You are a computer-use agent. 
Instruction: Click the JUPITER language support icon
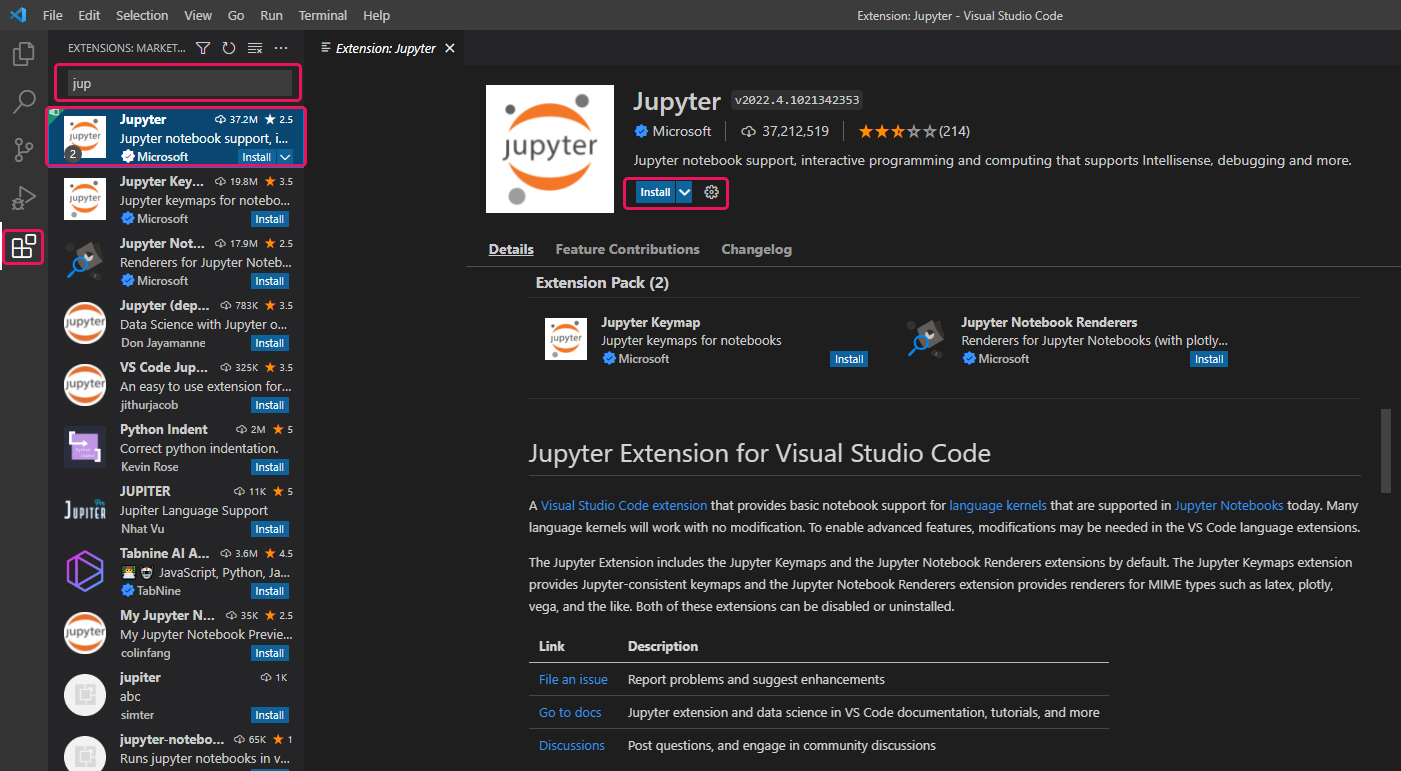pyautogui.click(x=85, y=509)
